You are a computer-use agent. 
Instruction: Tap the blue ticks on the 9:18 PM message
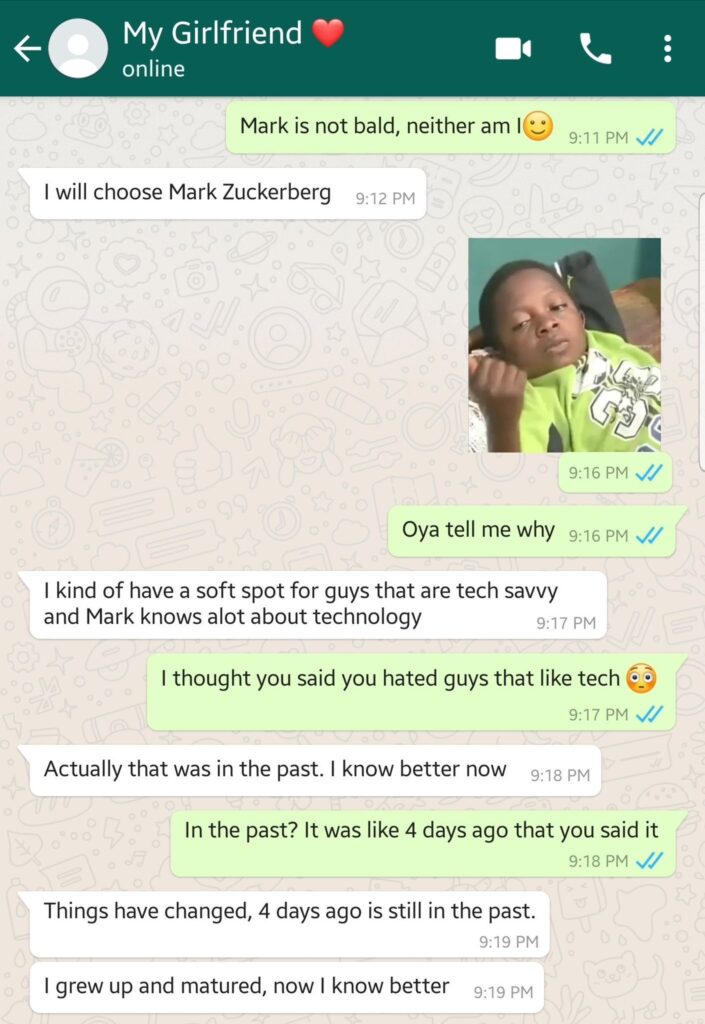click(x=649, y=861)
